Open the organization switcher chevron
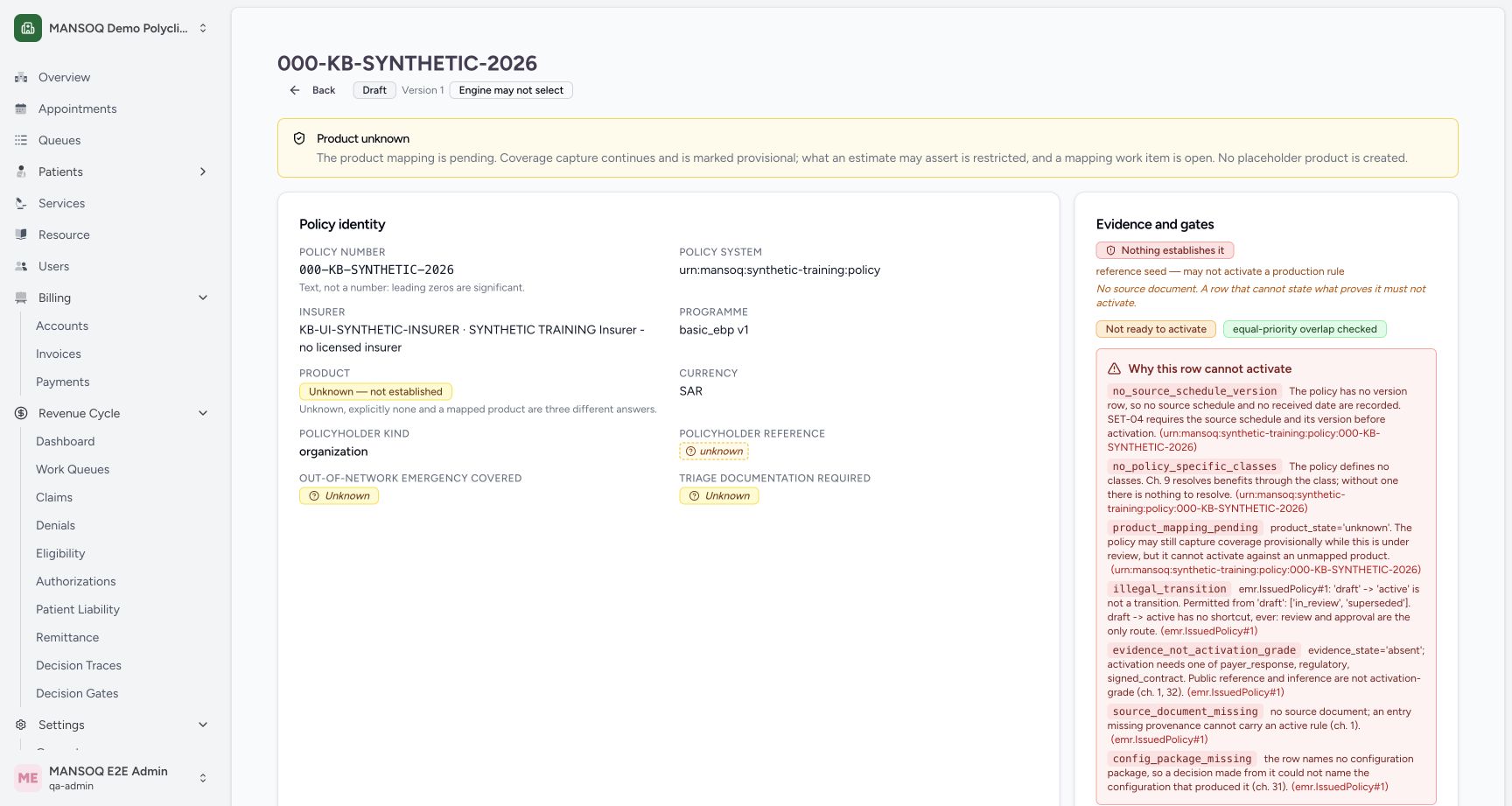 click(203, 28)
